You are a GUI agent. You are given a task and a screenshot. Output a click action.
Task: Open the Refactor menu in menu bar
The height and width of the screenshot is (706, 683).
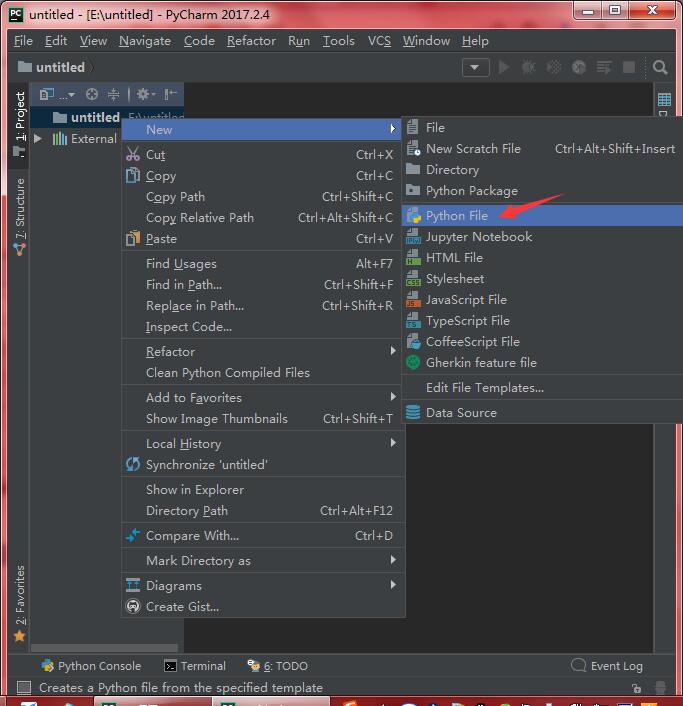(251, 41)
